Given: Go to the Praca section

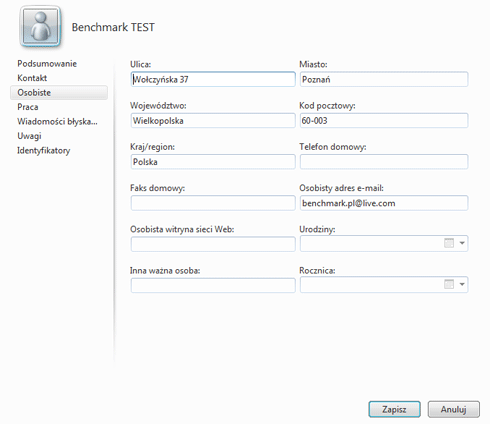Looking at the screenshot, I should (x=28, y=107).
